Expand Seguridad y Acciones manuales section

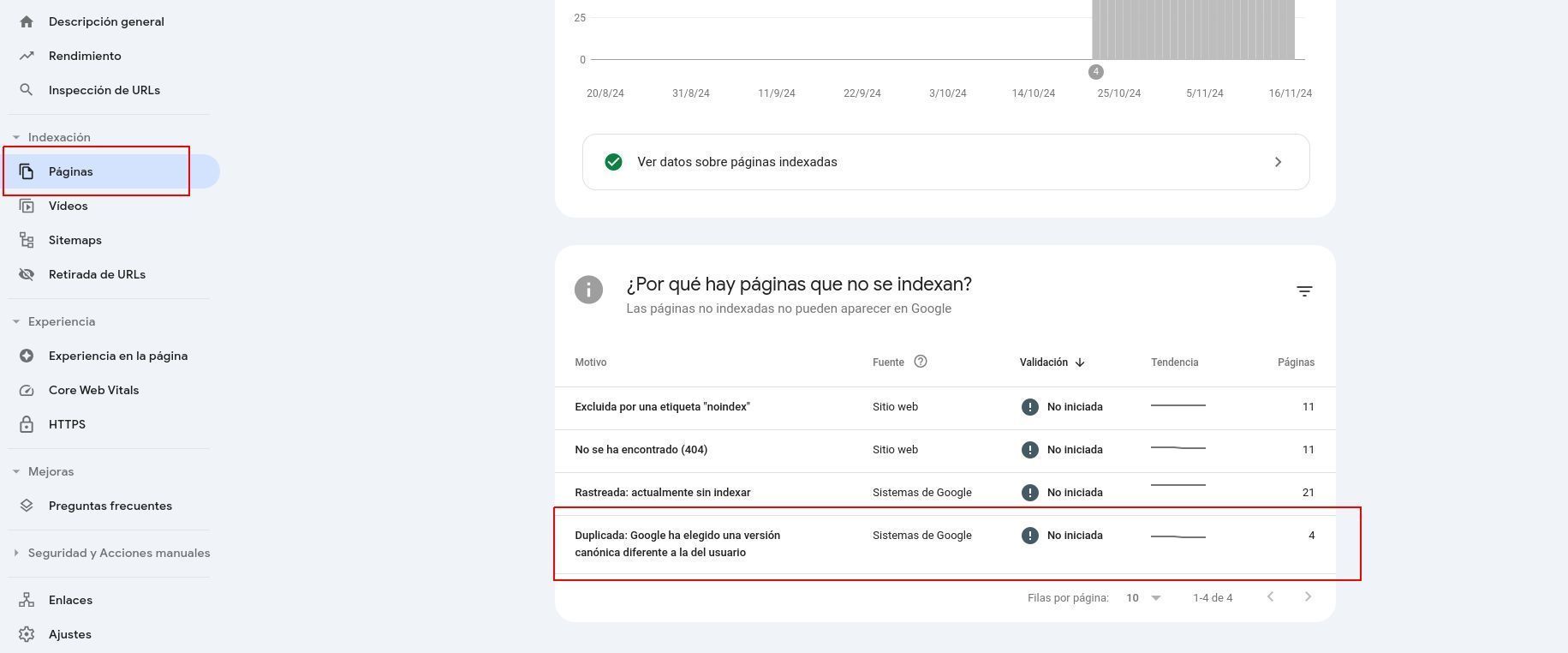coord(16,553)
